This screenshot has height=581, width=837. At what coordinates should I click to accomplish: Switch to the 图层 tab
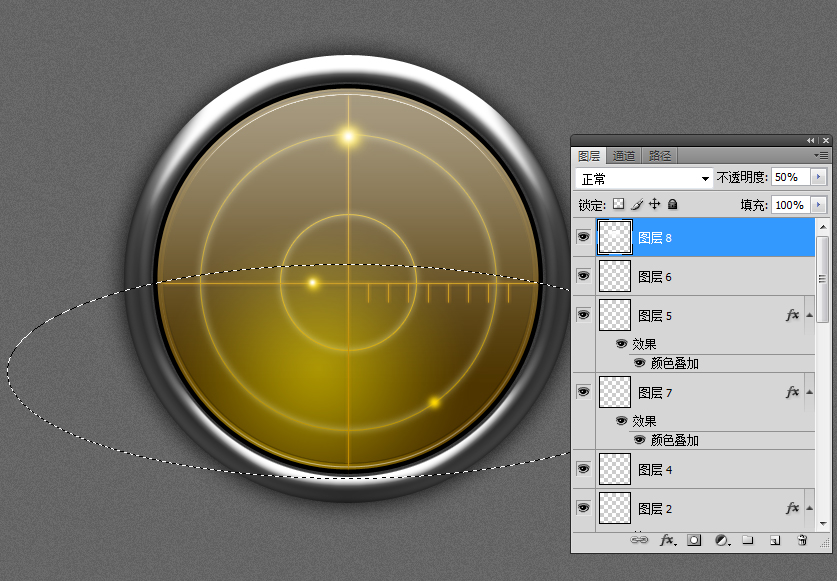(x=589, y=156)
